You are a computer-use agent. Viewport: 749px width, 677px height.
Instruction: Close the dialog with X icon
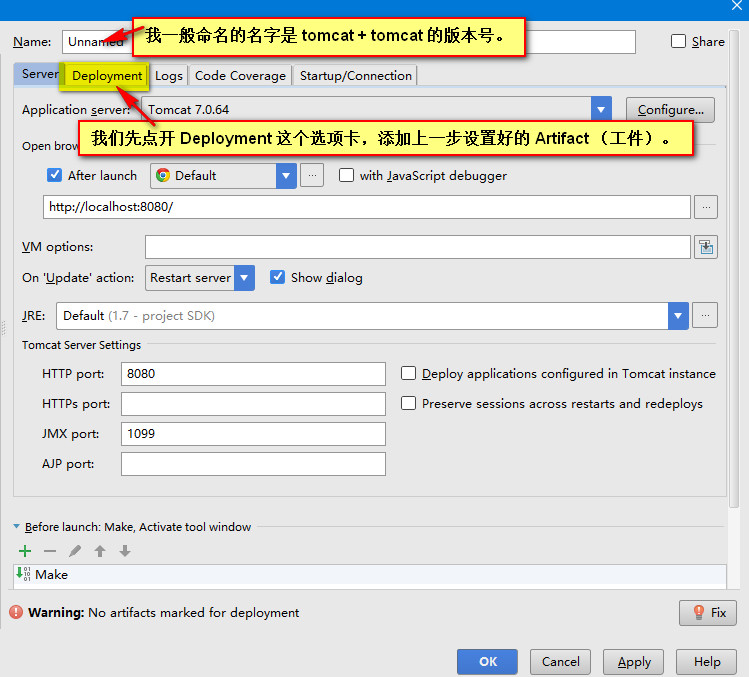[737, 6]
